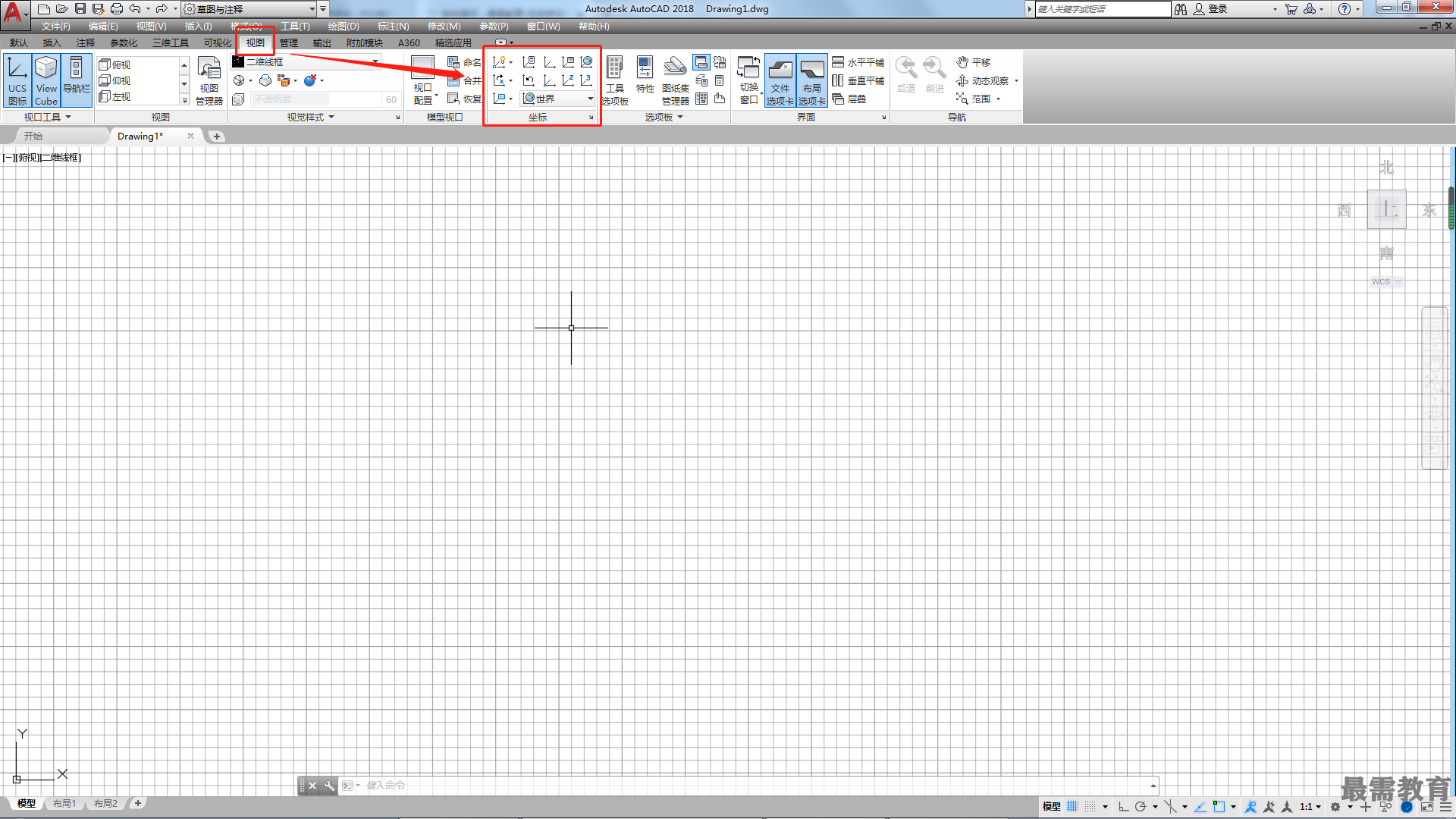Toggle object snap in status bar
Screen dimensions: 1456x819
[1219, 807]
